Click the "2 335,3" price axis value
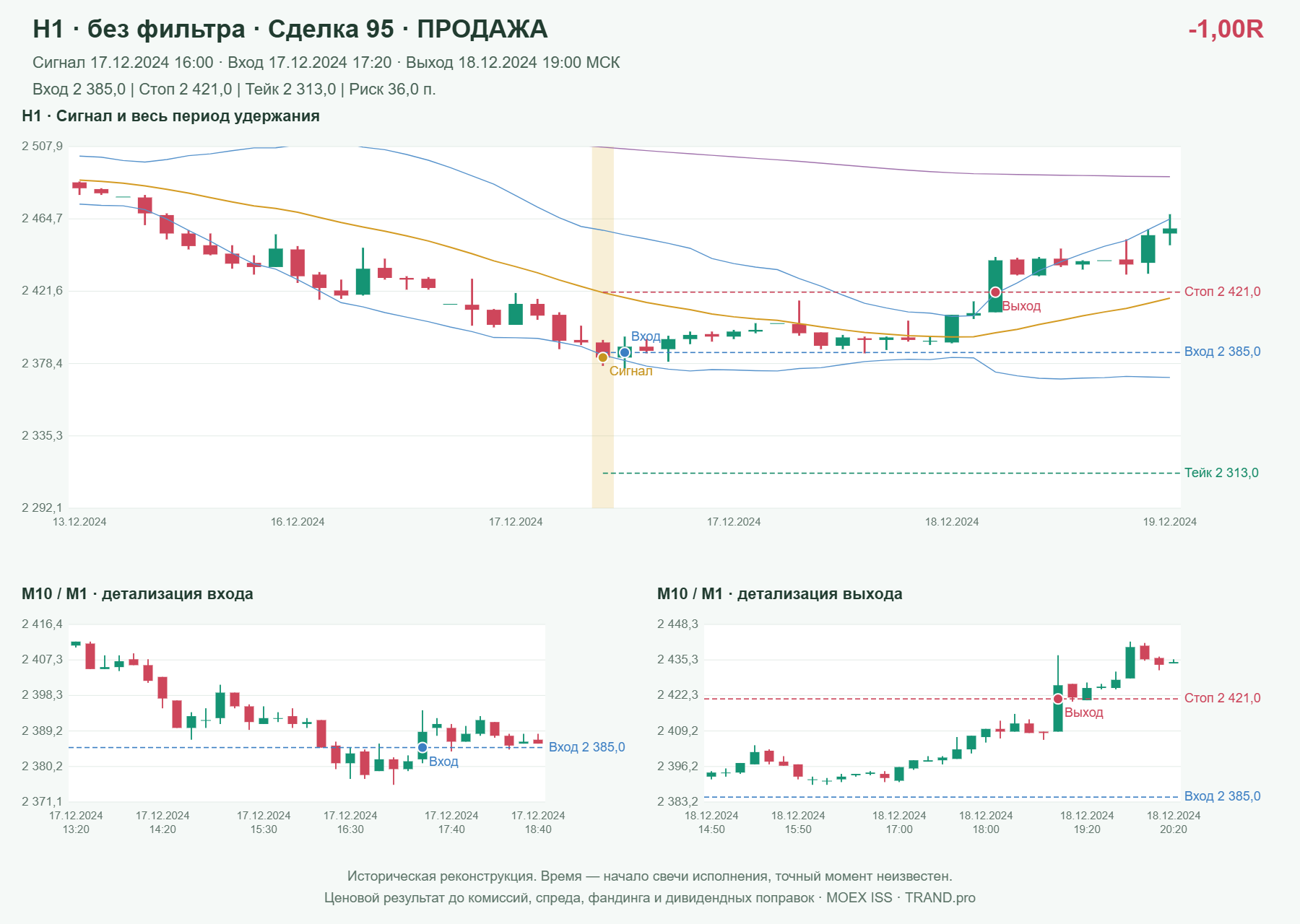The width and height of the screenshot is (1300, 924). tap(42, 435)
